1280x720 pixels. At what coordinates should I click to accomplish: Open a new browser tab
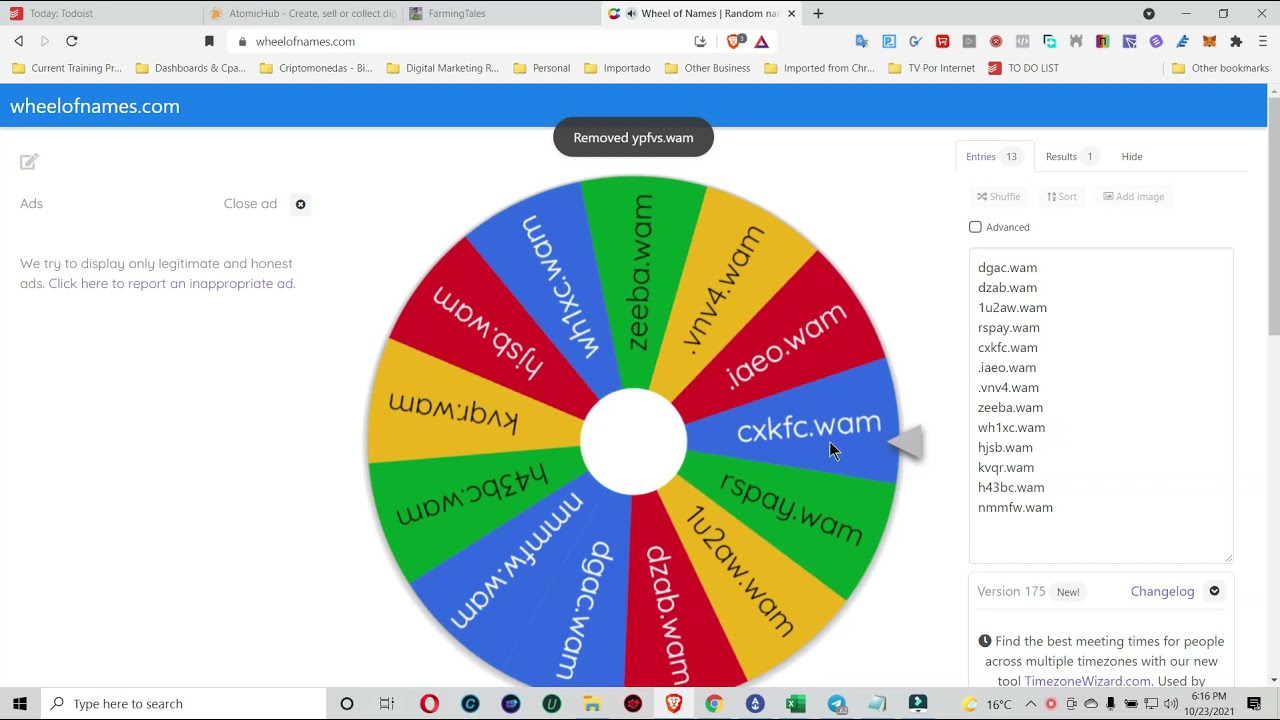coord(818,13)
